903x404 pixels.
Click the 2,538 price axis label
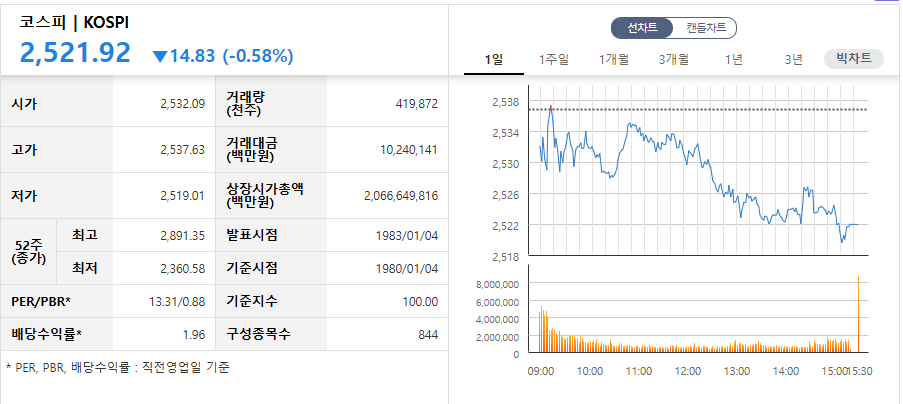click(506, 102)
